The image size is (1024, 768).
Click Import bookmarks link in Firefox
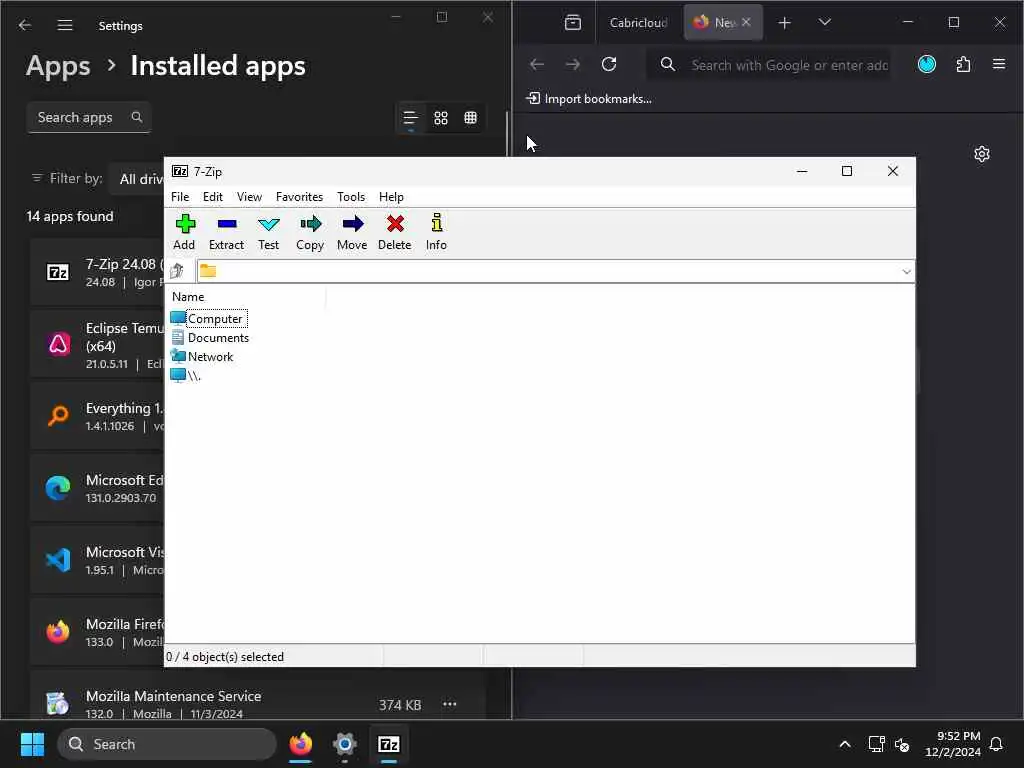click(x=589, y=99)
